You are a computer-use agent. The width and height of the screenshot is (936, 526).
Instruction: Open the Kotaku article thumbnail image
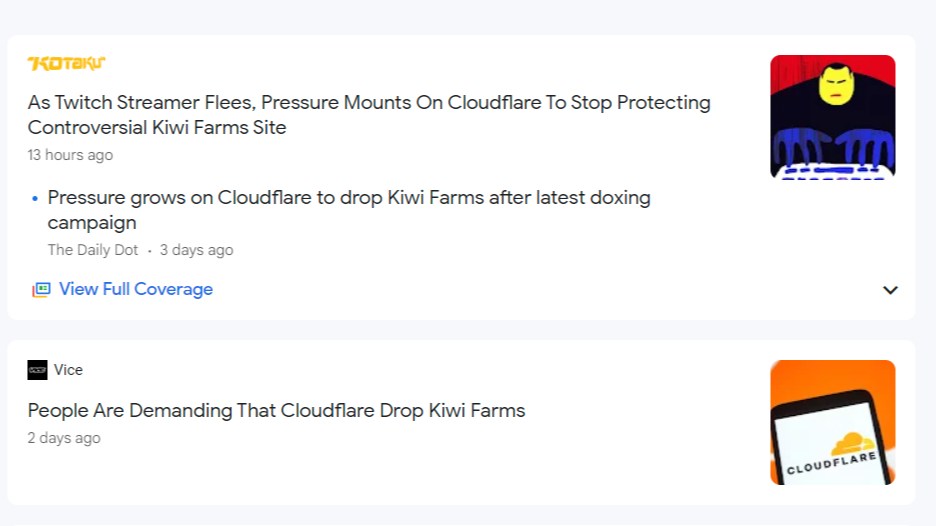[x=833, y=117]
